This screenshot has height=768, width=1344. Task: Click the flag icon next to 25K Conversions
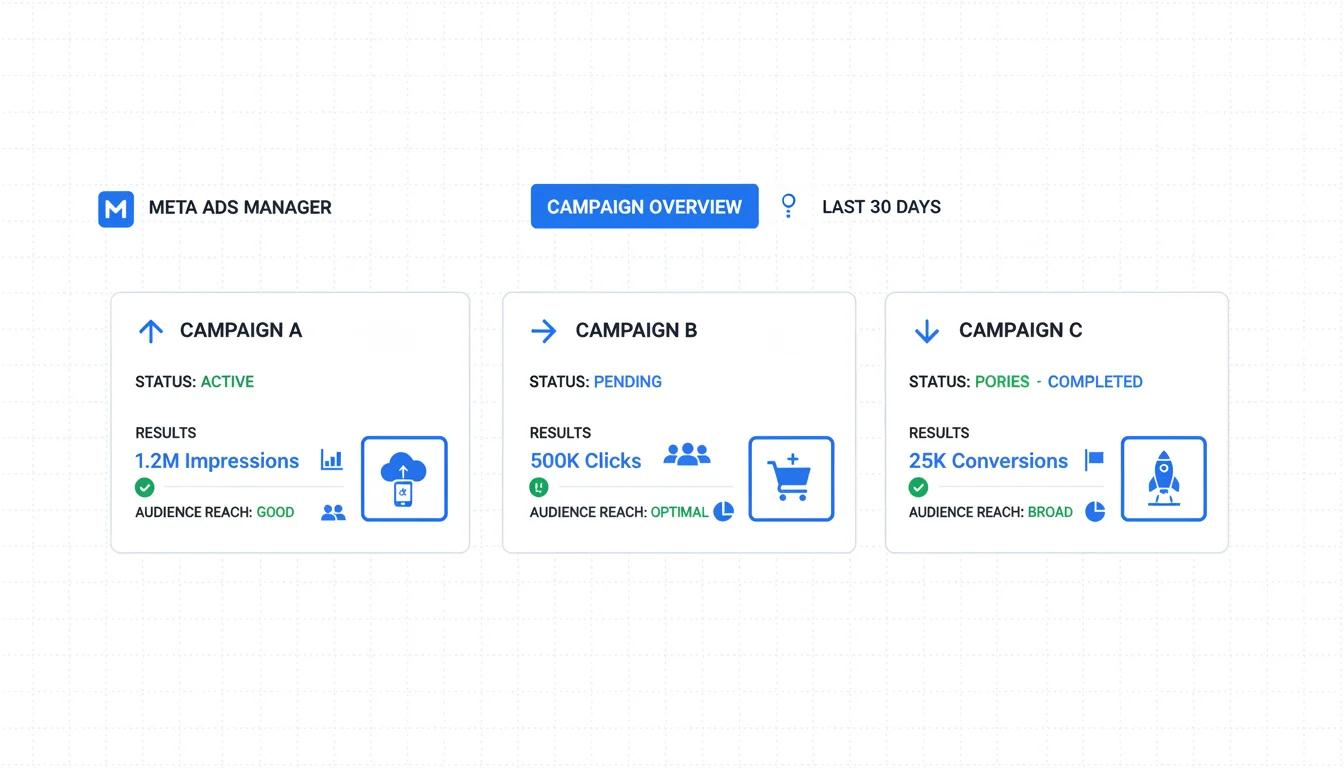point(1095,460)
